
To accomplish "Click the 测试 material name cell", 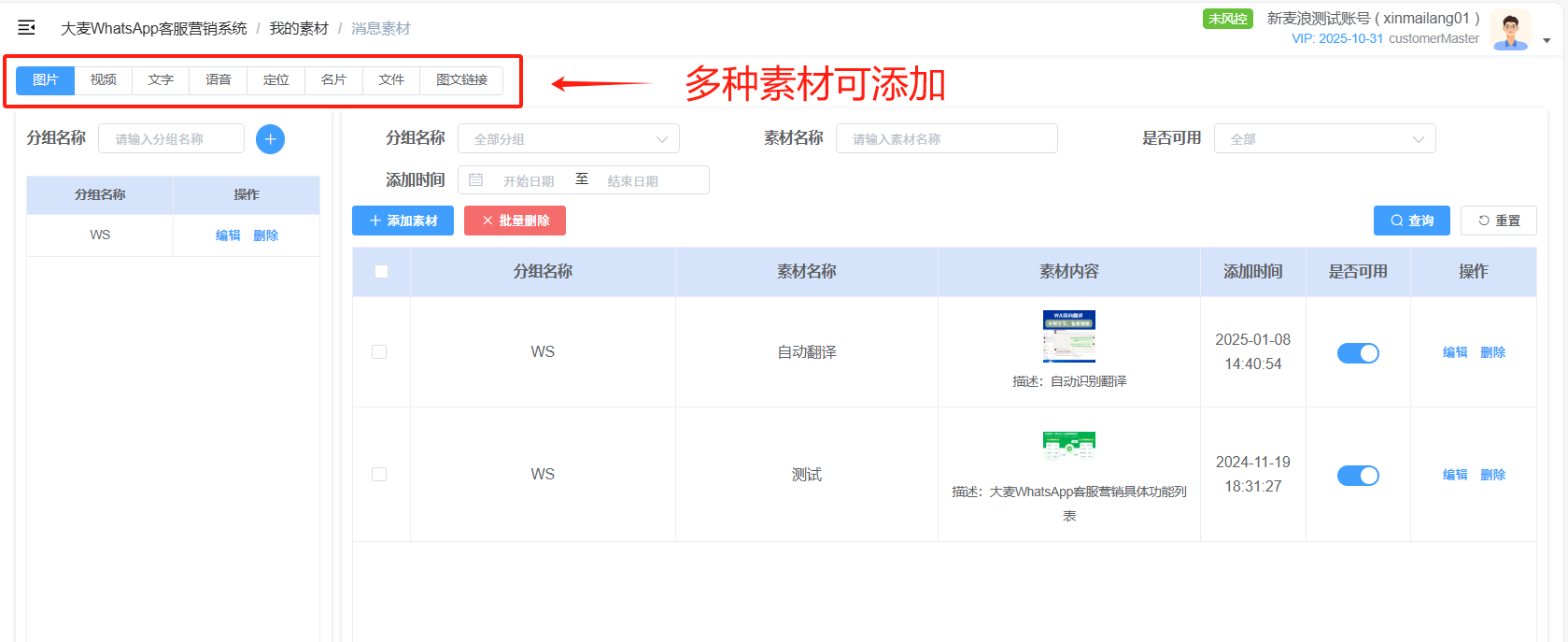I will [807, 475].
